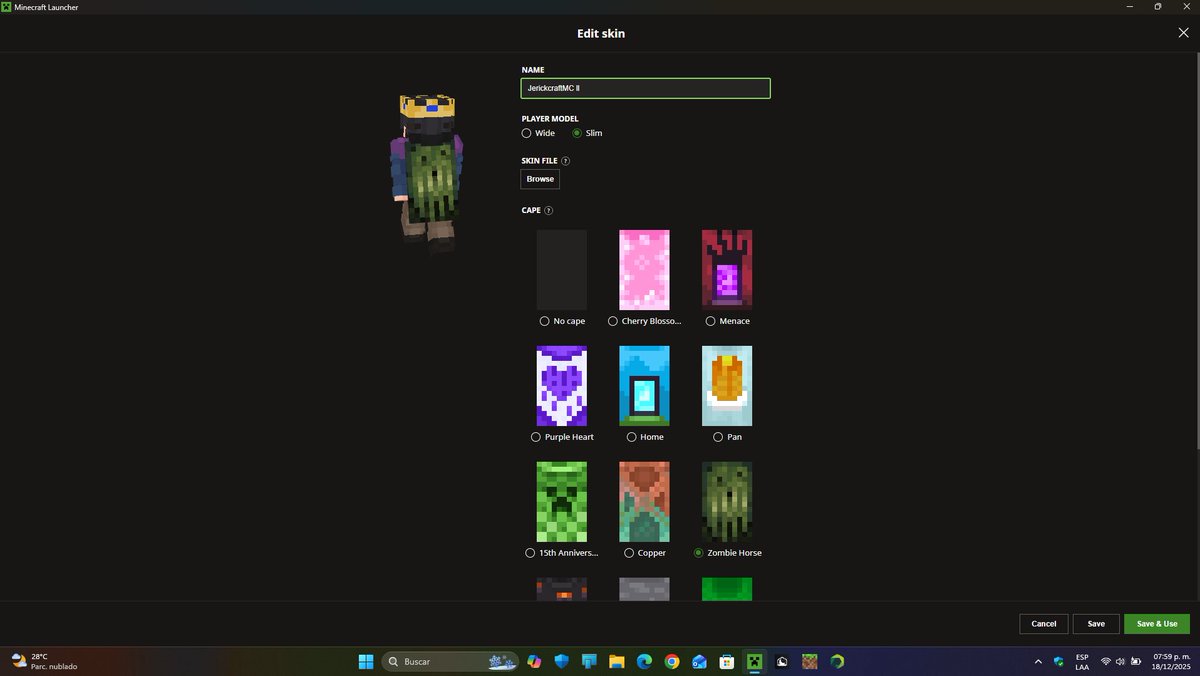
Task: Choose the Zombie Horse cape radio
Action: pos(698,553)
